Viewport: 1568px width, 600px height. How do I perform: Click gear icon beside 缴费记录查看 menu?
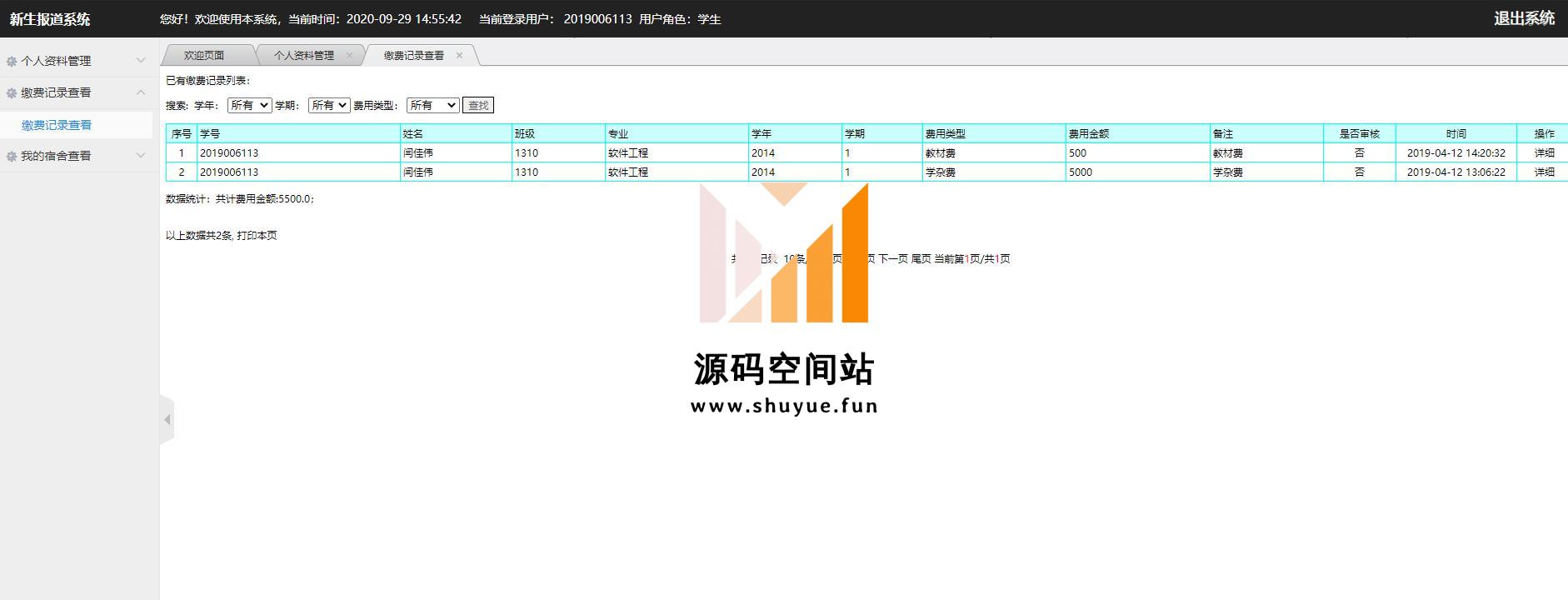point(12,93)
